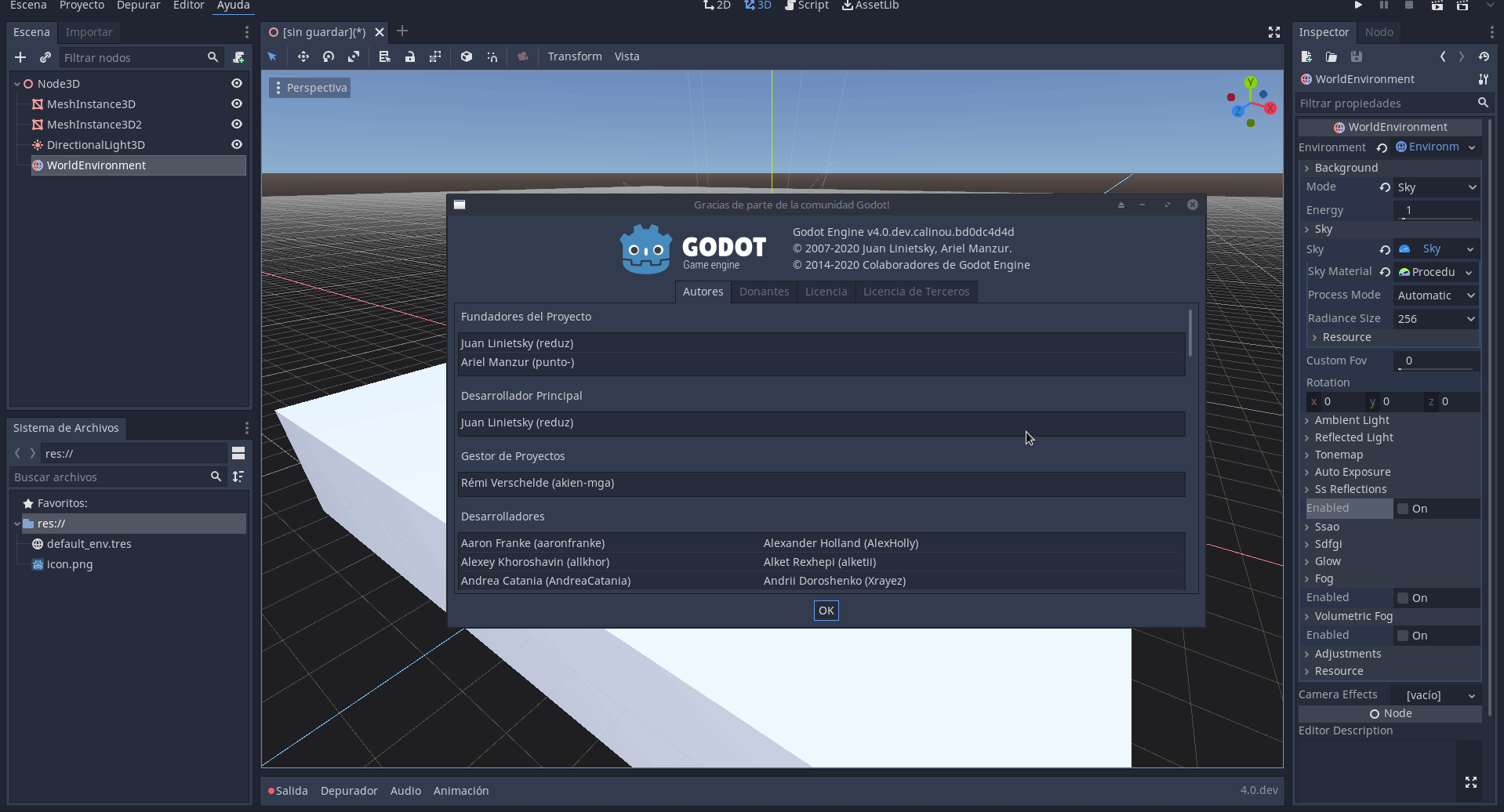
Task: Revert Environment property reset arrow
Action: [1382, 147]
